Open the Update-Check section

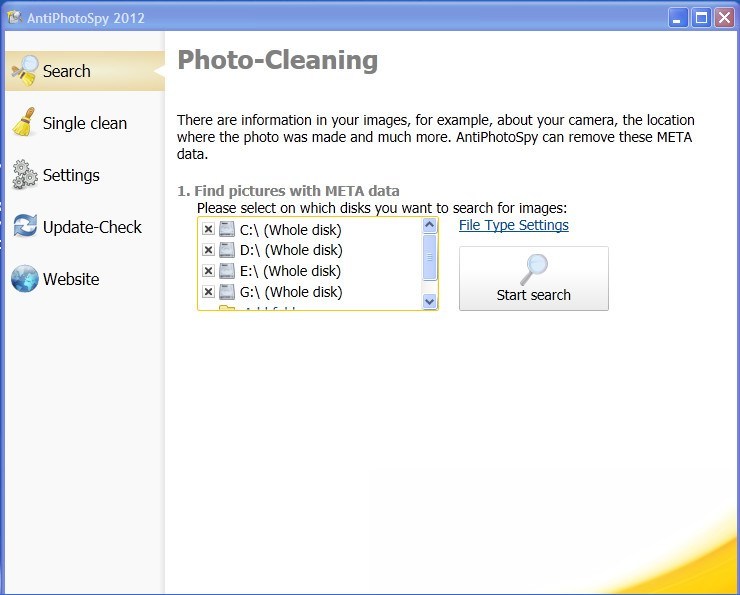point(85,226)
